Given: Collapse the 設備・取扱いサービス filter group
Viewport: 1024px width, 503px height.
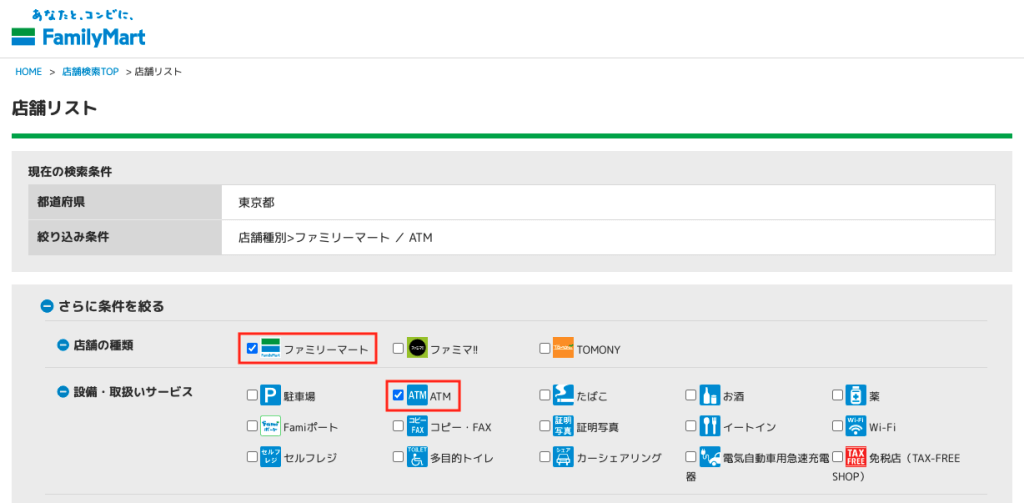Looking at the screenshot, I should (63, 392).
